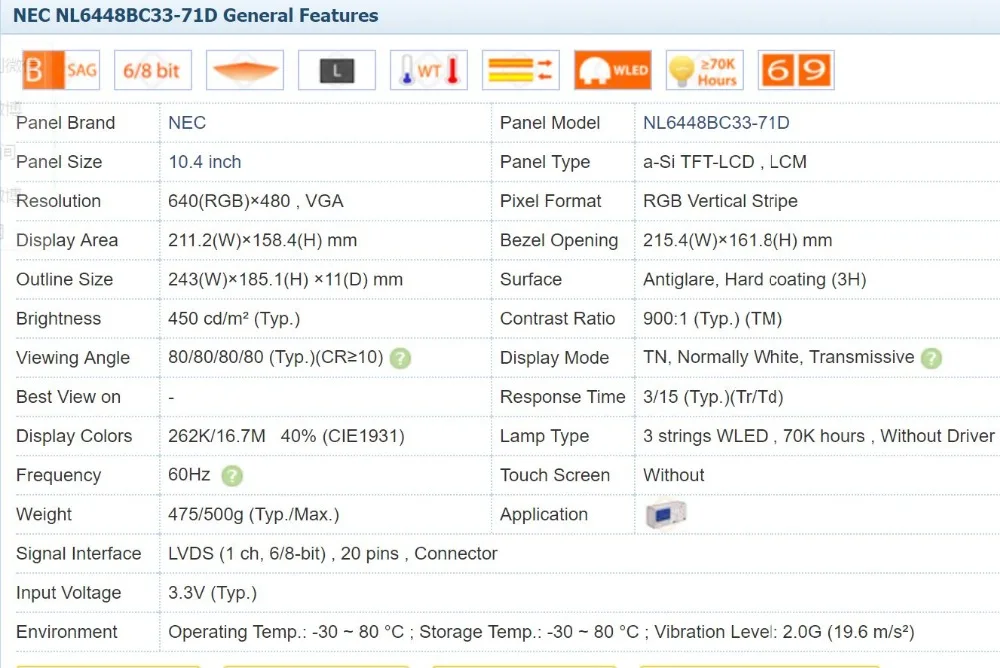Click the help icon beside Display Mode value
Image resolution: width=1000 pixels, height=668 pixels.
[931, 359]
